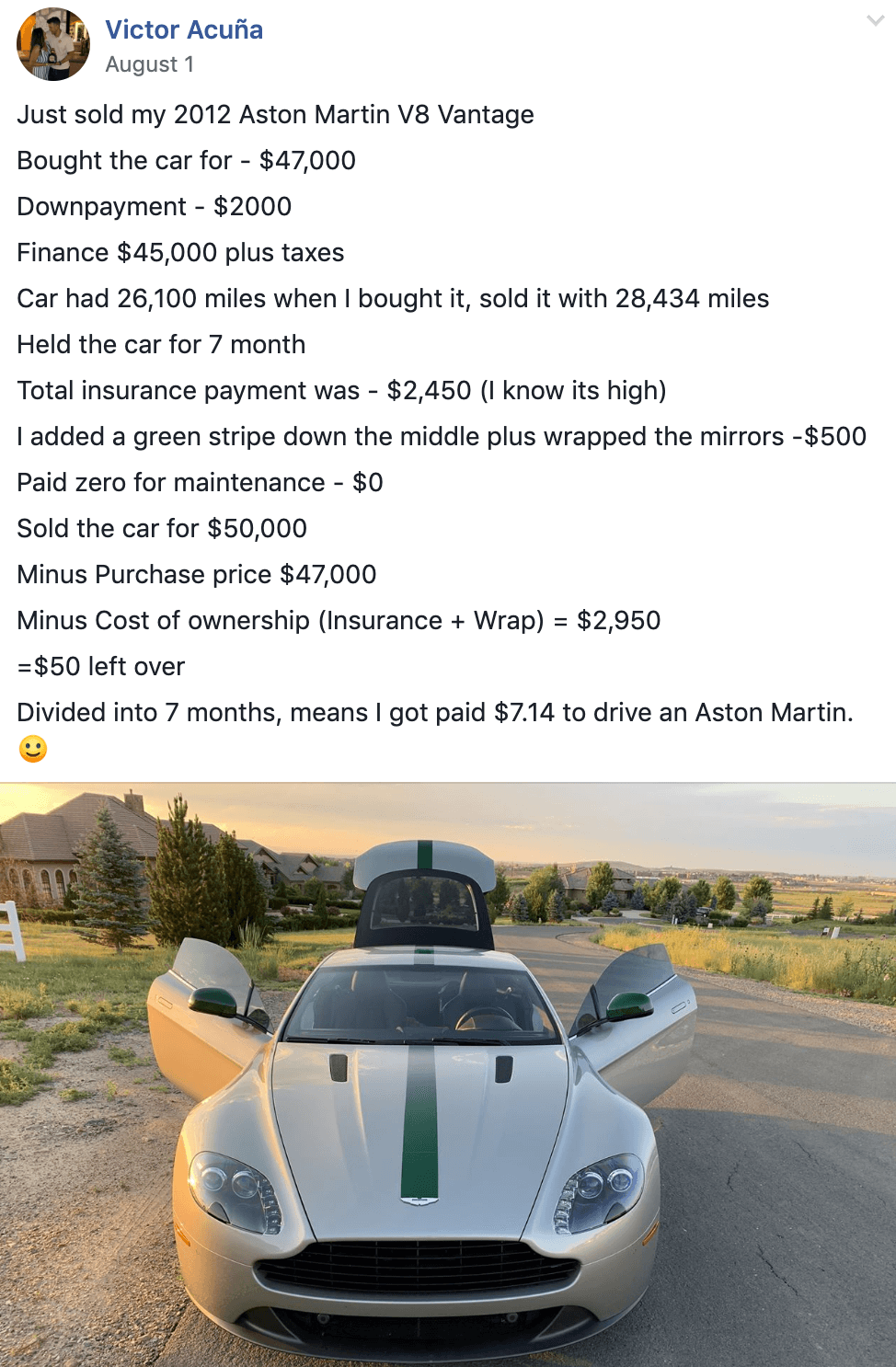Open the silver Aston Martin photo
Image resolution: width=896 pixels, height=1367 pixels.
pos(448,1074)
